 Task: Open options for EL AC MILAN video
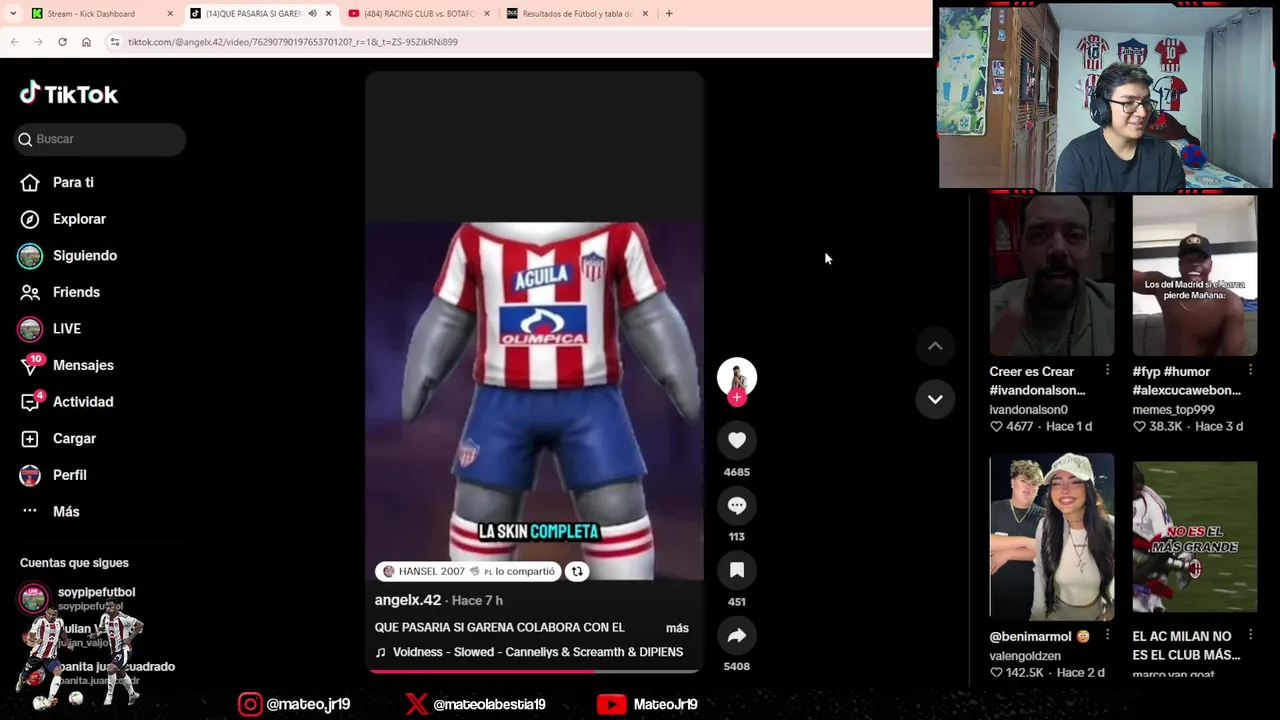[x=1250, y=636]
